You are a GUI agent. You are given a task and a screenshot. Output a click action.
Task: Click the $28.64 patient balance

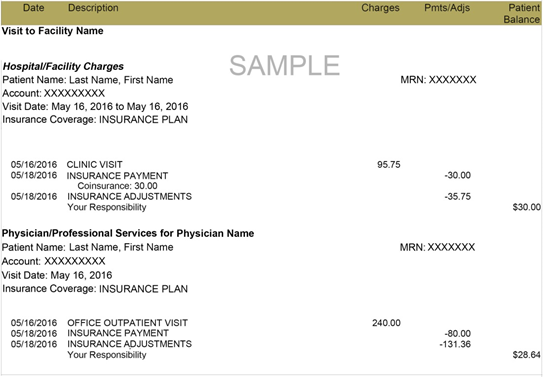point(527,355)
